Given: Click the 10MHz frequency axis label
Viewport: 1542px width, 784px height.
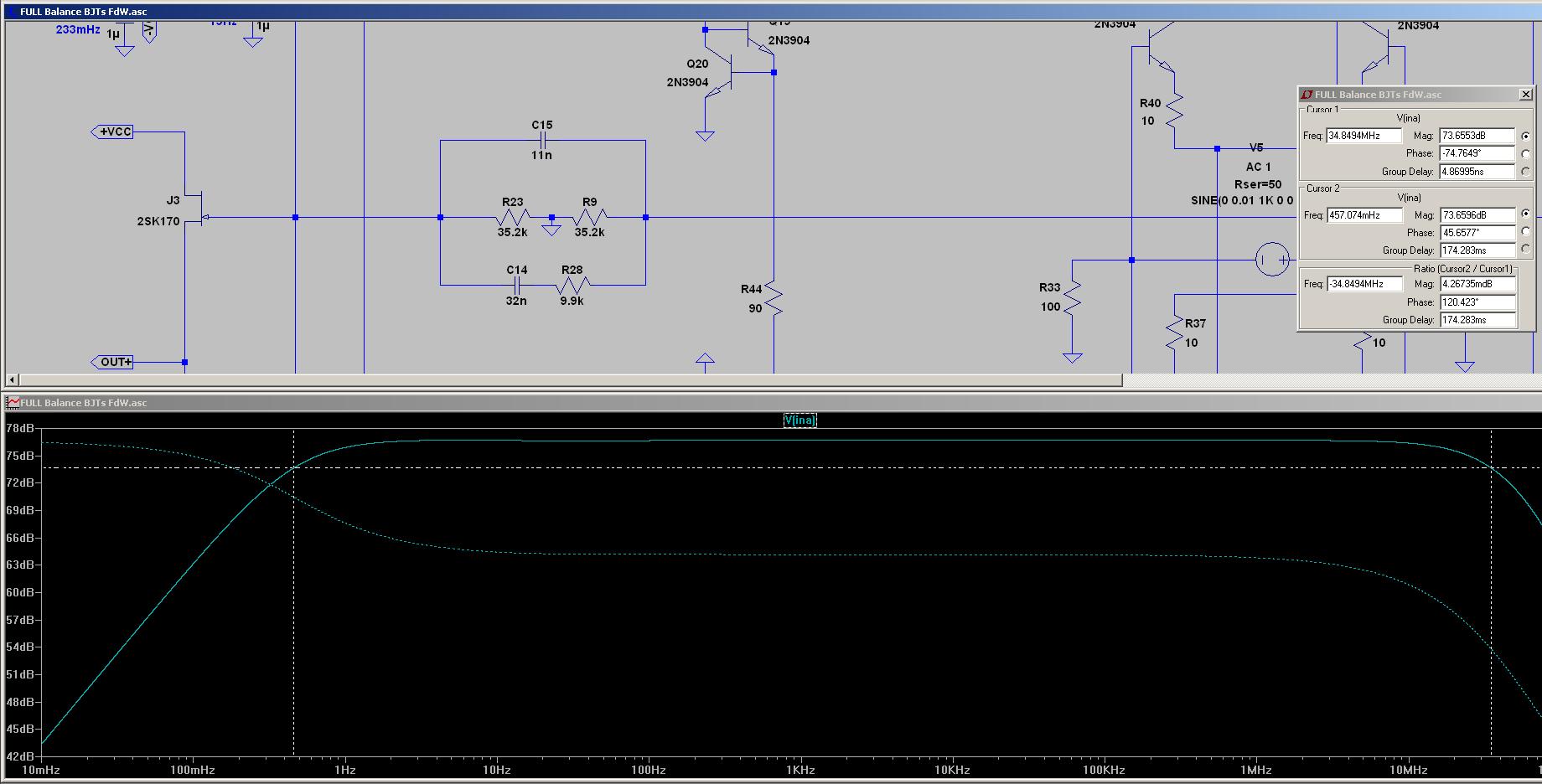Looking at the screenshot, I should coord(1408,770).
